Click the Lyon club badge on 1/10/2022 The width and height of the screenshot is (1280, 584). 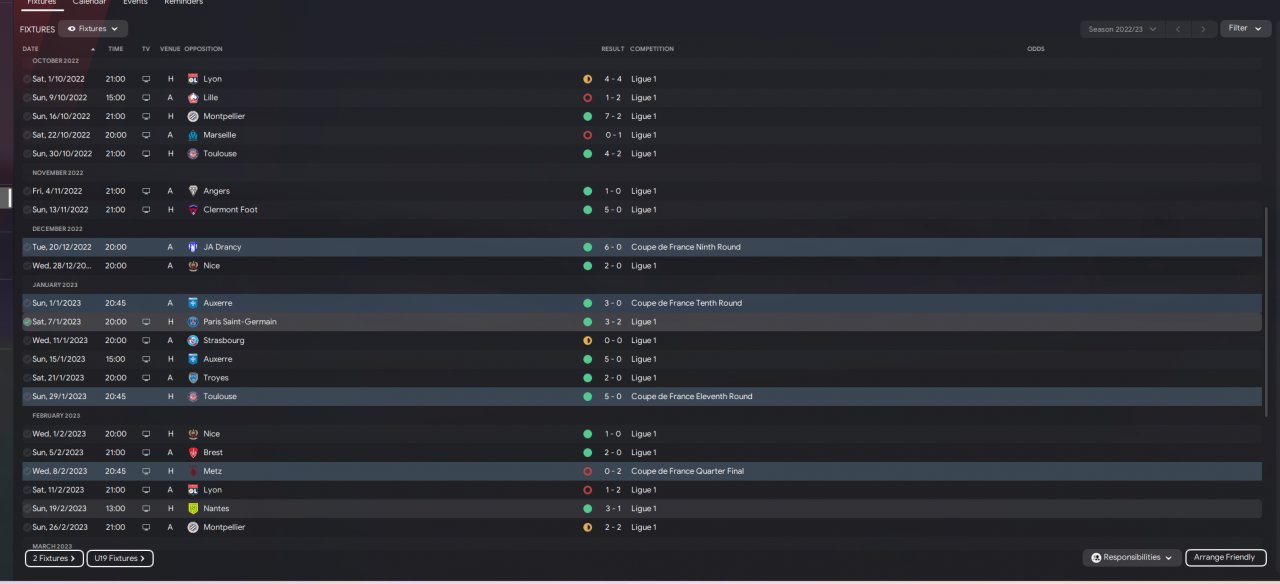pyautogui.click(x=193, y=79)
